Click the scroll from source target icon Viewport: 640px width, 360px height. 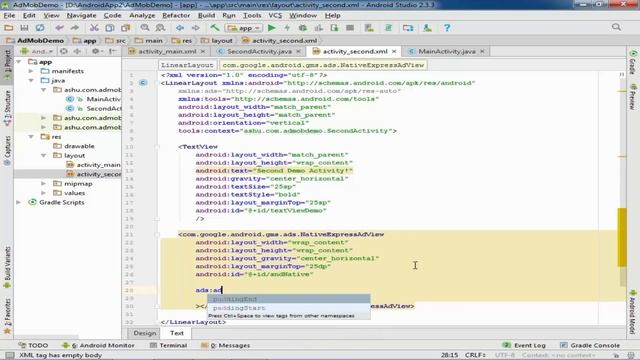coord(64,51)
